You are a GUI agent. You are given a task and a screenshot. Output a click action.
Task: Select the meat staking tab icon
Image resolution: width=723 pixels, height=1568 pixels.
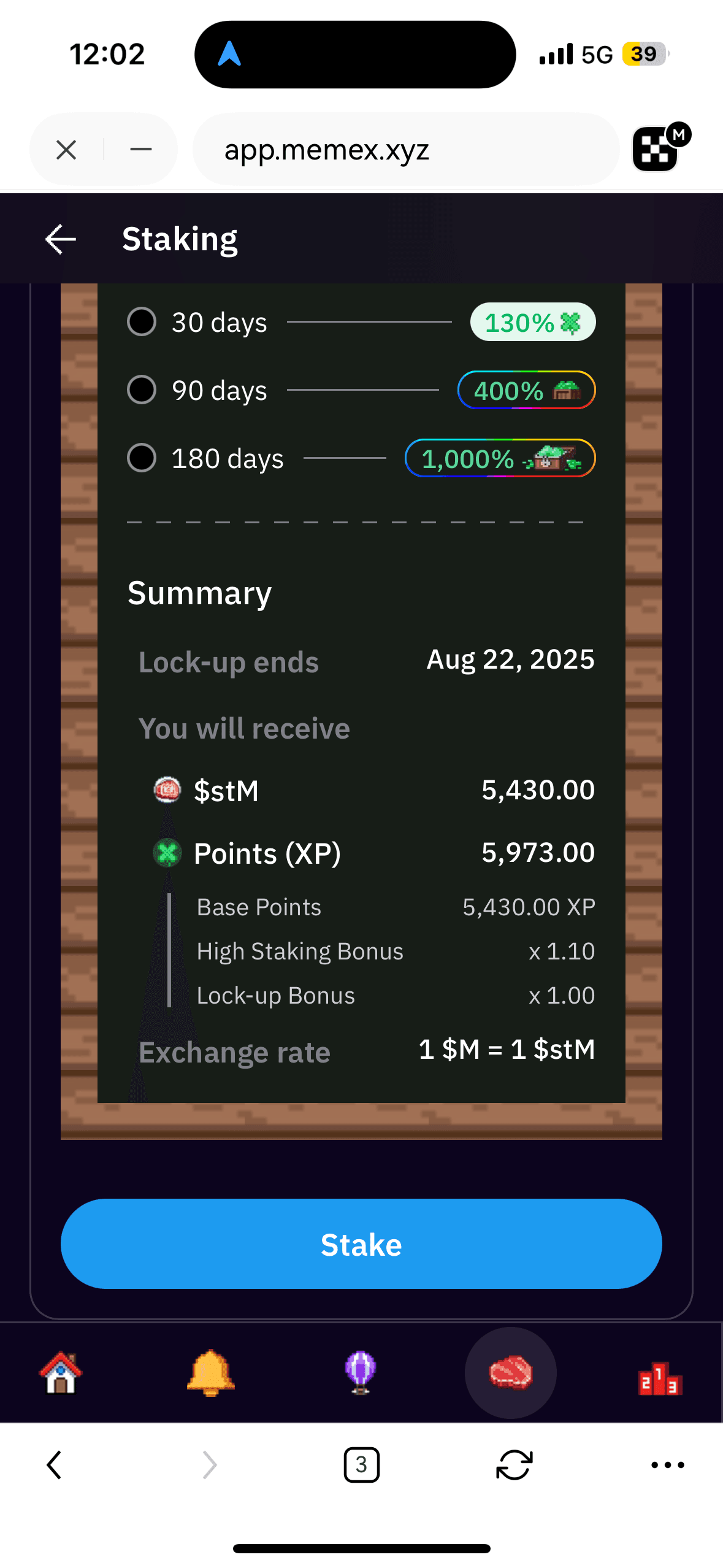(x=510, y=1373)
